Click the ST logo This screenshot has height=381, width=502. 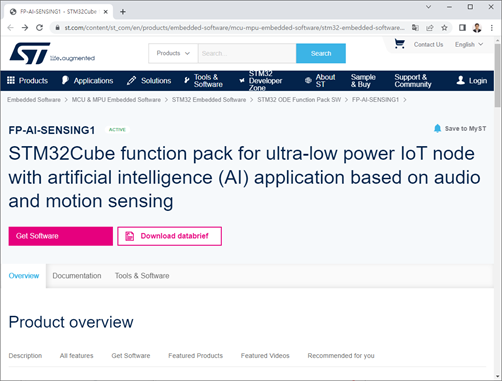pyautogui.click(x=30, y=53)
